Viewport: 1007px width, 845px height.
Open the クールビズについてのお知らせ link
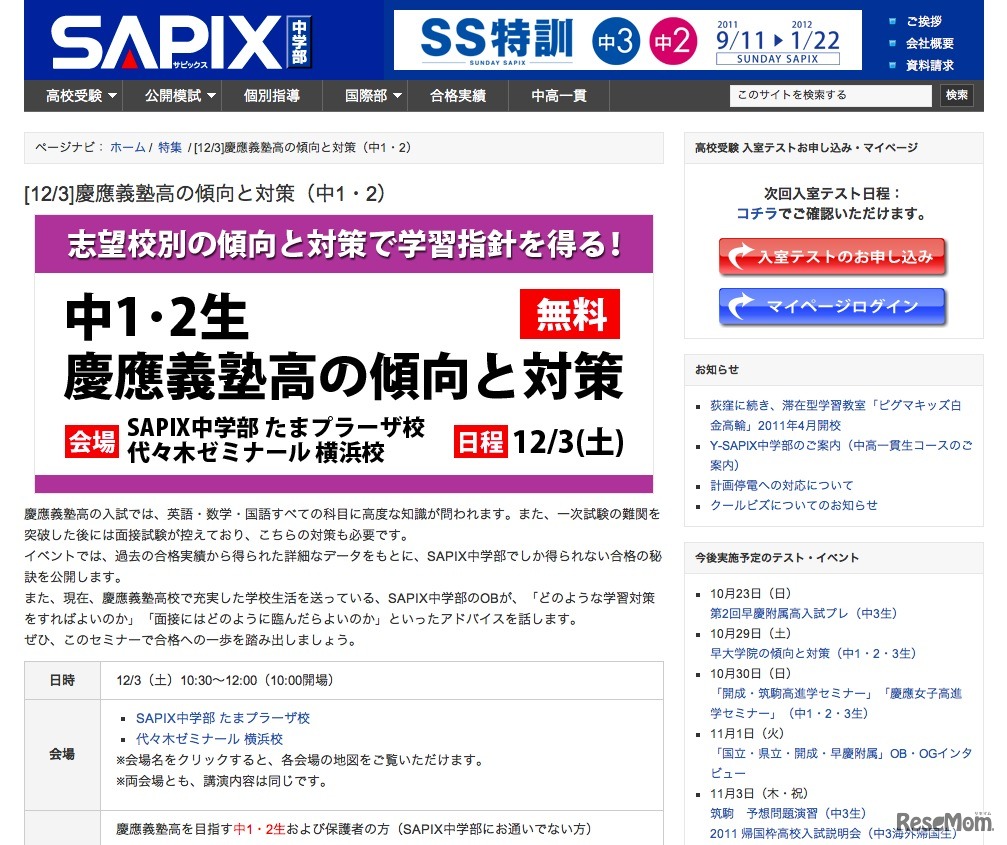point(794,505)
